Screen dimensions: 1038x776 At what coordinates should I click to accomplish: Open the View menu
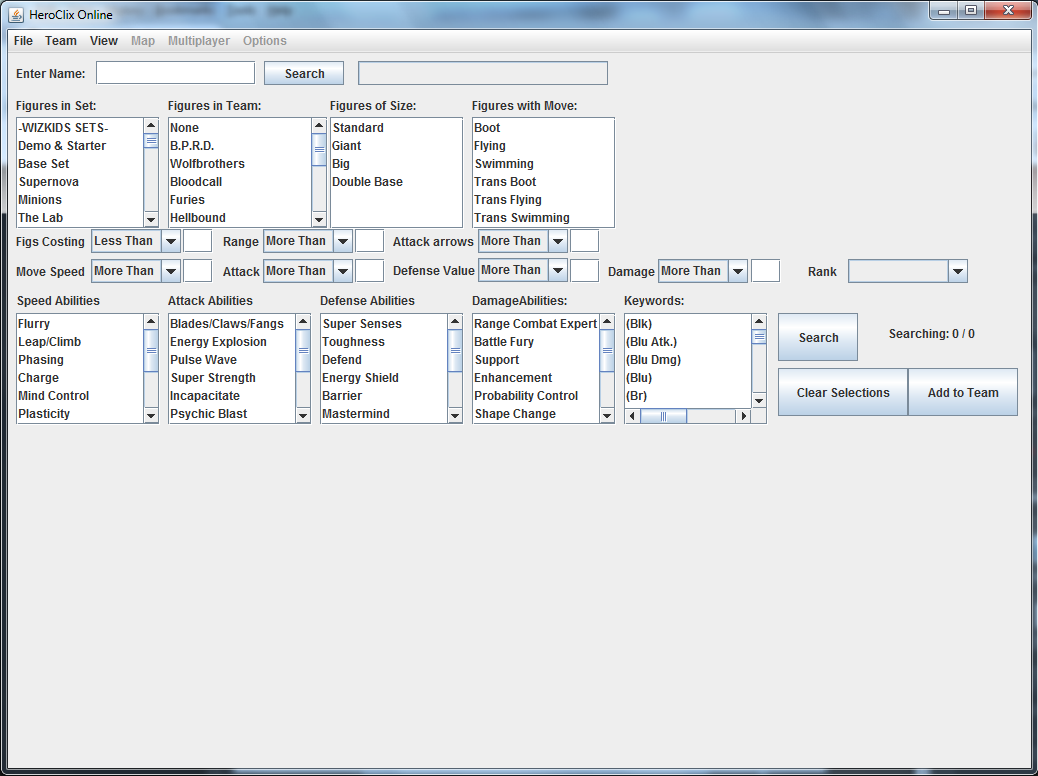[104, 40]
